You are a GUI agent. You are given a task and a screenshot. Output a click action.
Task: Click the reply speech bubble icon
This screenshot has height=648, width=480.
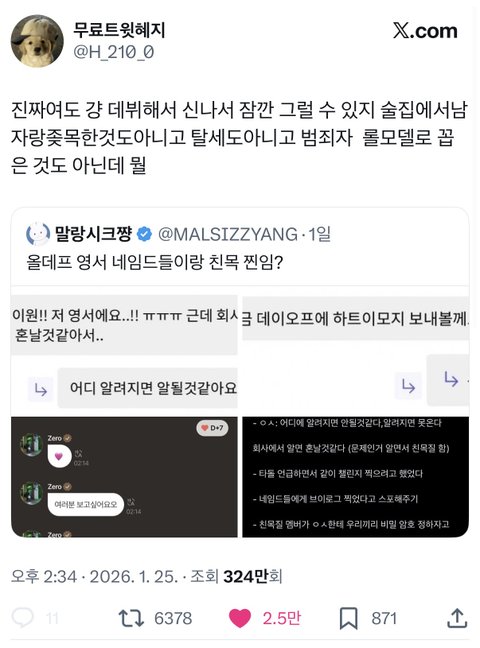click(x=22, y=618)
